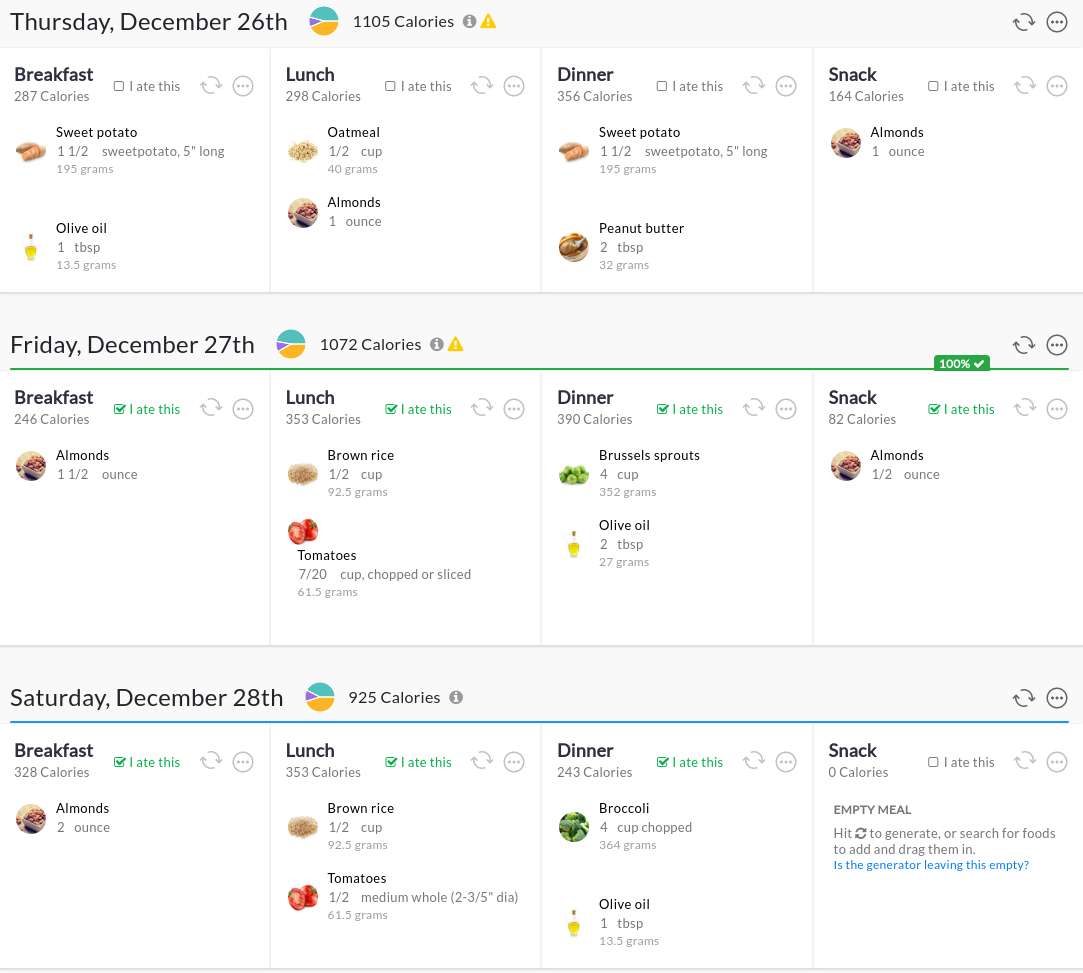Screen dimensions: 1083x973
Task: Uncheck Saturday Breakfast I ate this
Action: (119, 762)
